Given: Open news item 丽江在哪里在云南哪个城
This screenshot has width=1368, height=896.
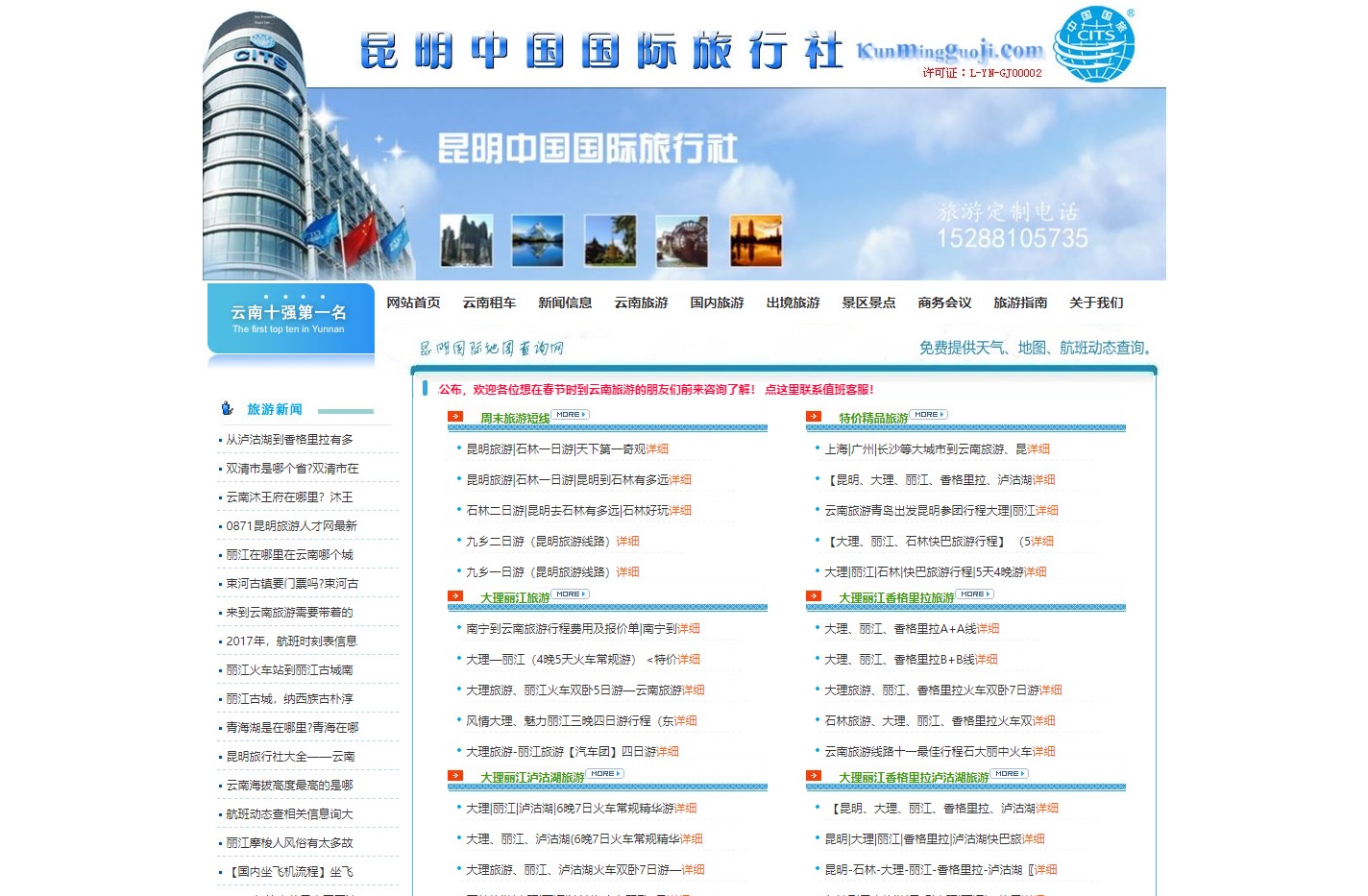Looking at the screenshot, I should click(289, 555).
